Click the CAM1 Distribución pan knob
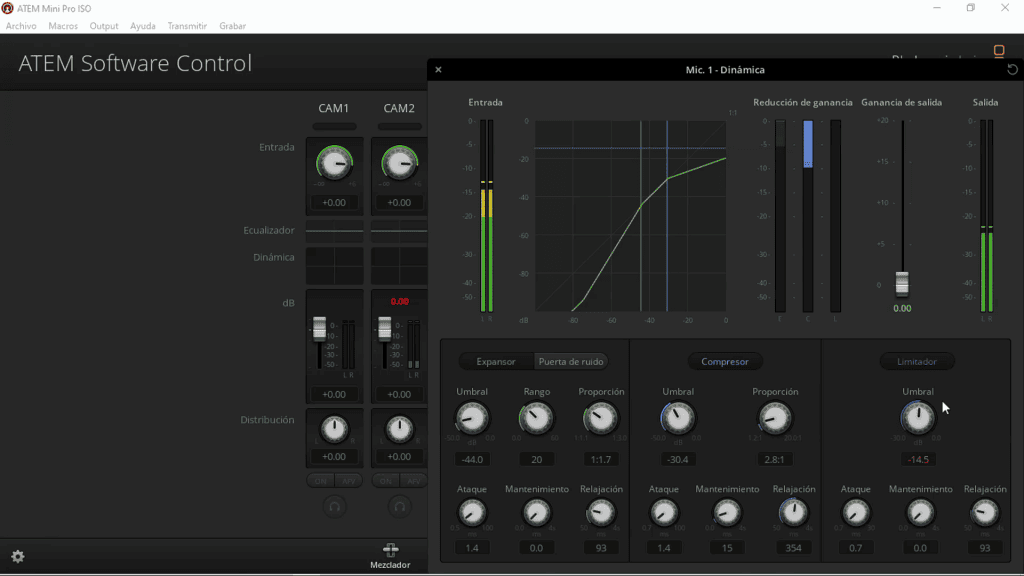1024x576 pixels. point(334,429)
